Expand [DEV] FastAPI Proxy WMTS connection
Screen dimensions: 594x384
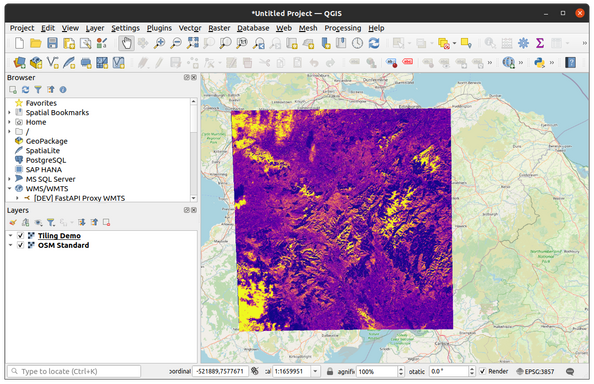[x=17, y=198]
